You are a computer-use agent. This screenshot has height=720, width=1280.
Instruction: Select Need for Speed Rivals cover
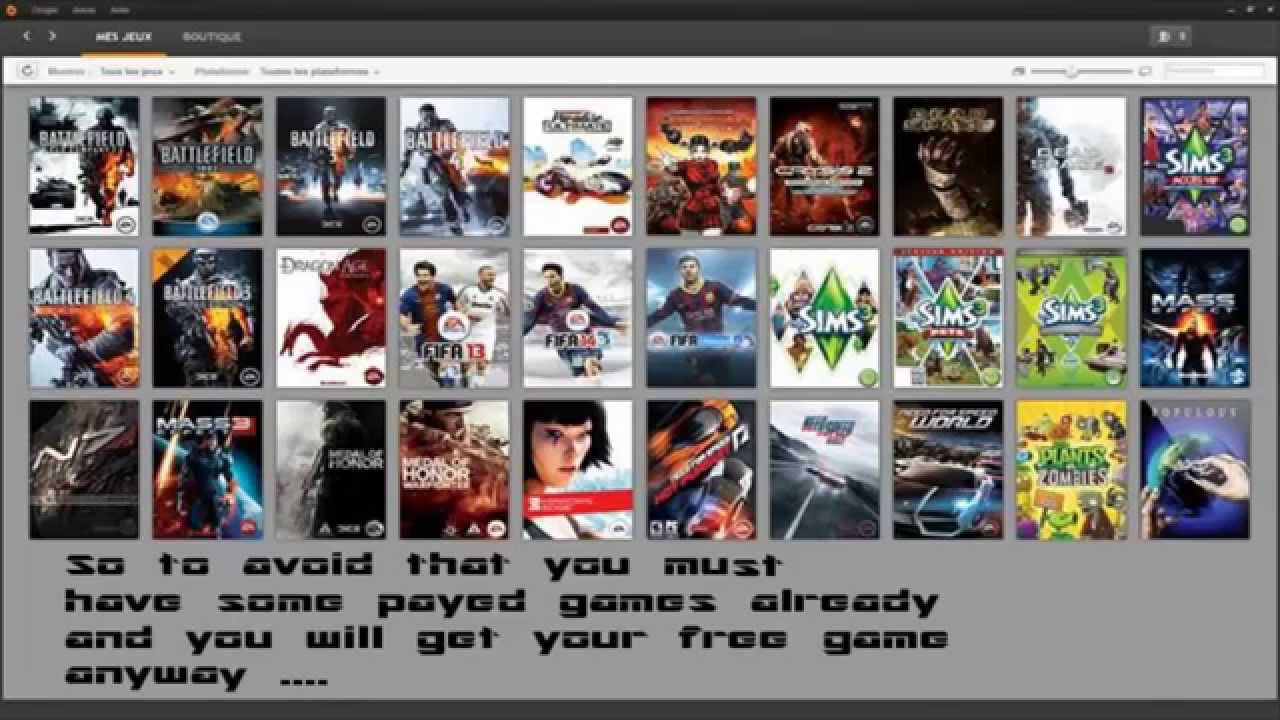tap(825, 470)
